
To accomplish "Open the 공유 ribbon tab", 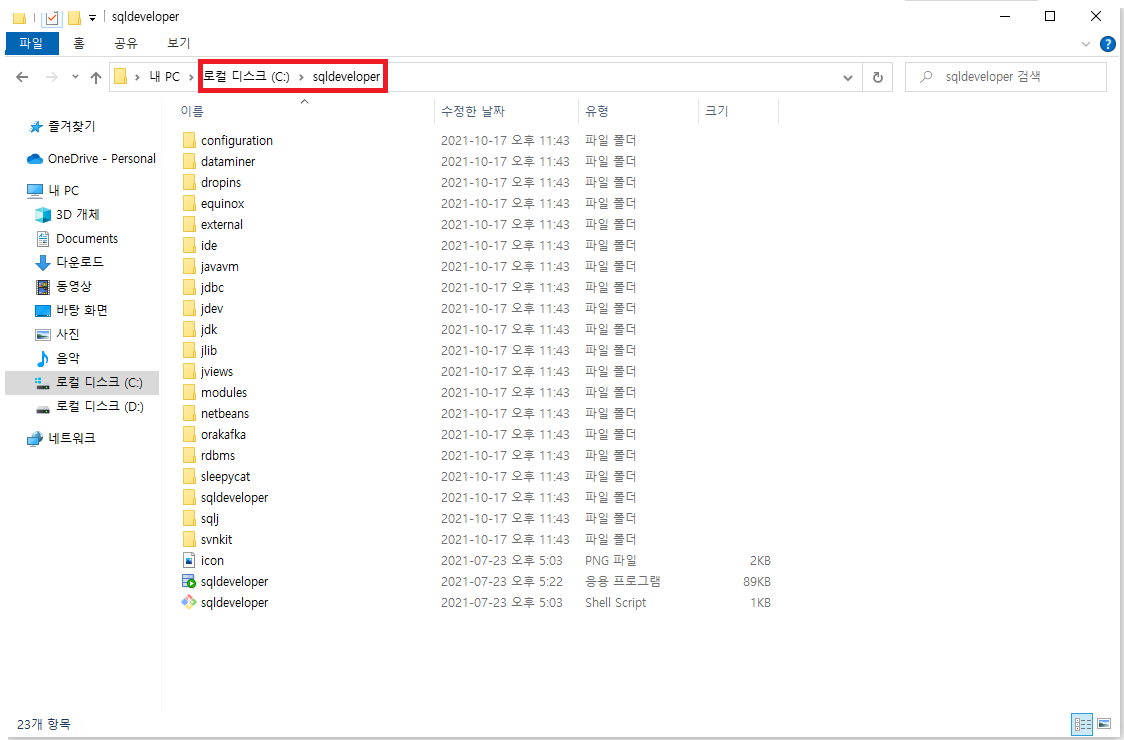I will point(125,43).
